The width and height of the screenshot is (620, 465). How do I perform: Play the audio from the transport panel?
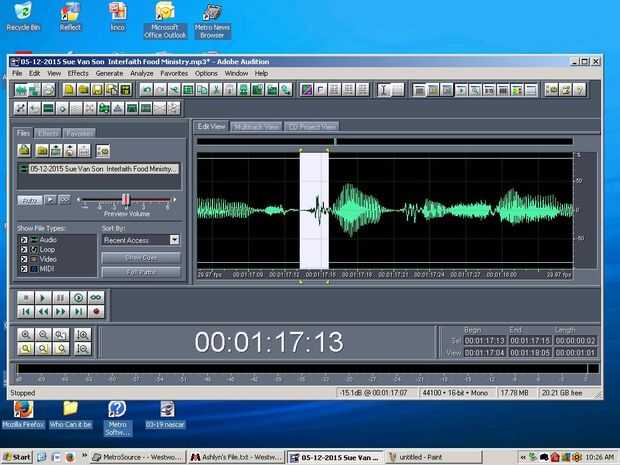[x=43, y=297]
